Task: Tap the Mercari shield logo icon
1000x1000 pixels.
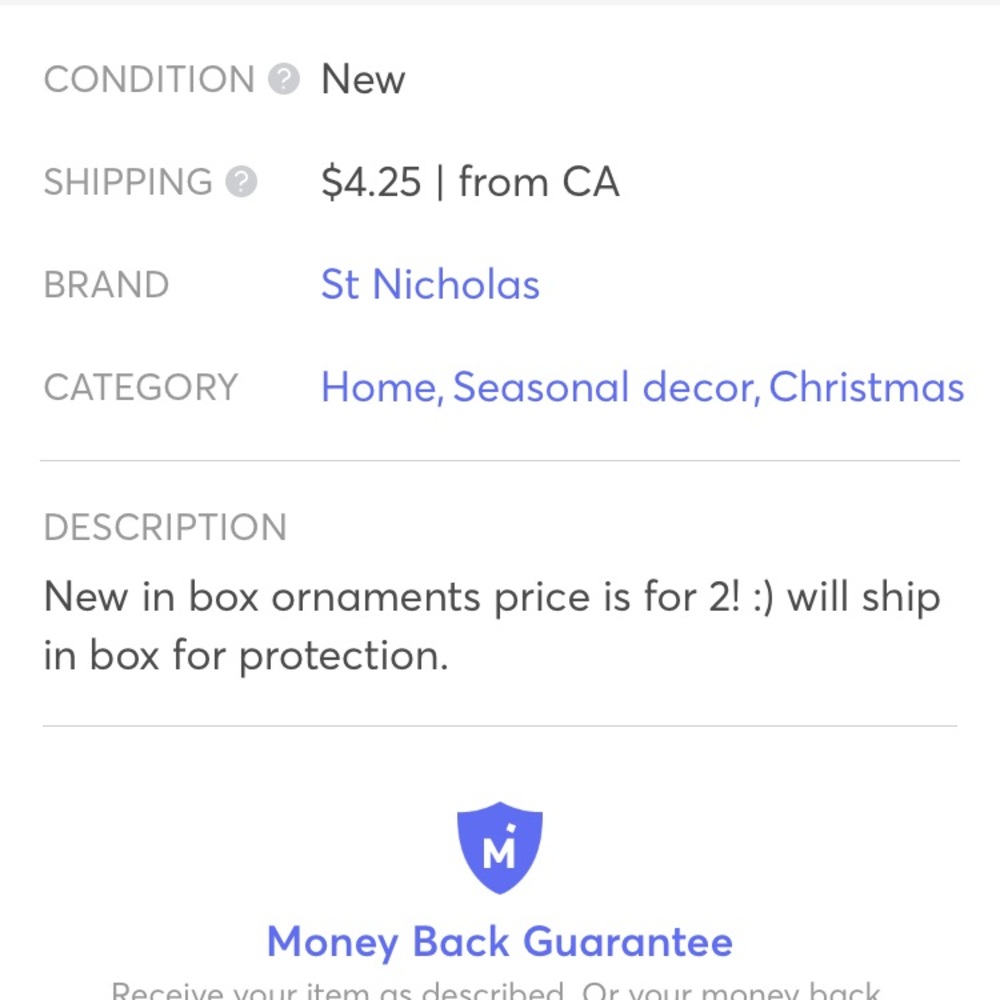Action: click(500, 848)
